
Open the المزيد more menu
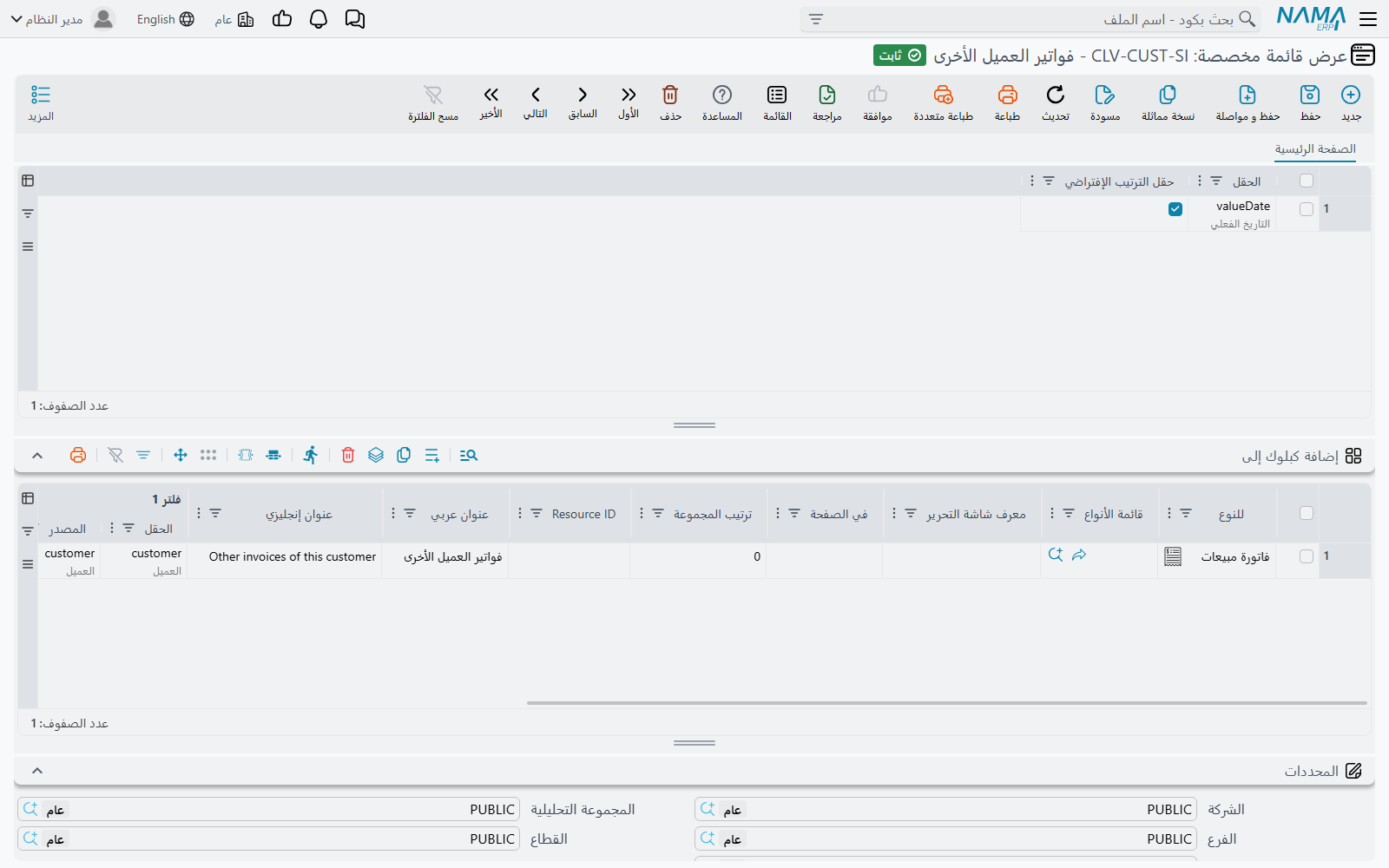point(41,102)
